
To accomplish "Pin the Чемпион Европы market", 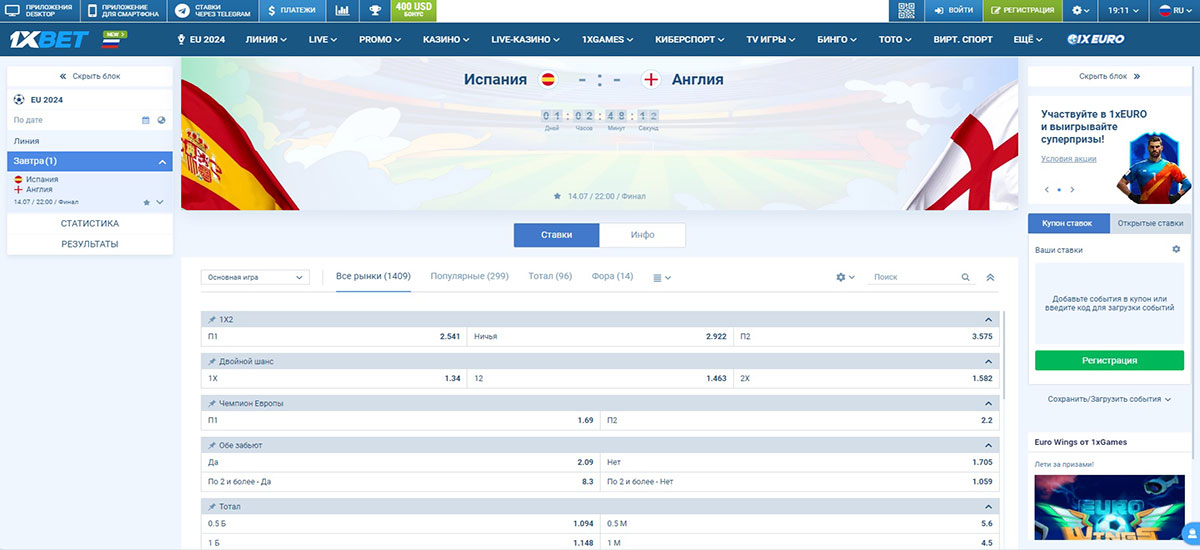I will tap(211, 403).
